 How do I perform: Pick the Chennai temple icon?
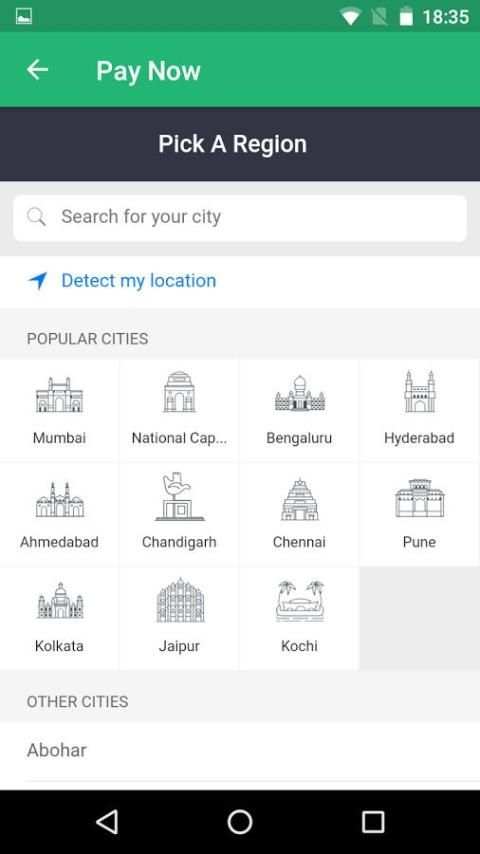click(x=299, y=499)
